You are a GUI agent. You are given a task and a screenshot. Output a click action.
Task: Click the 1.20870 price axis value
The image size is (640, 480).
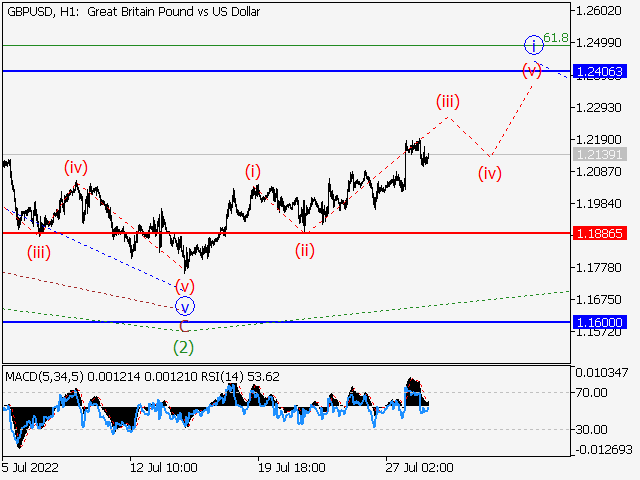[x=599, y=171]
